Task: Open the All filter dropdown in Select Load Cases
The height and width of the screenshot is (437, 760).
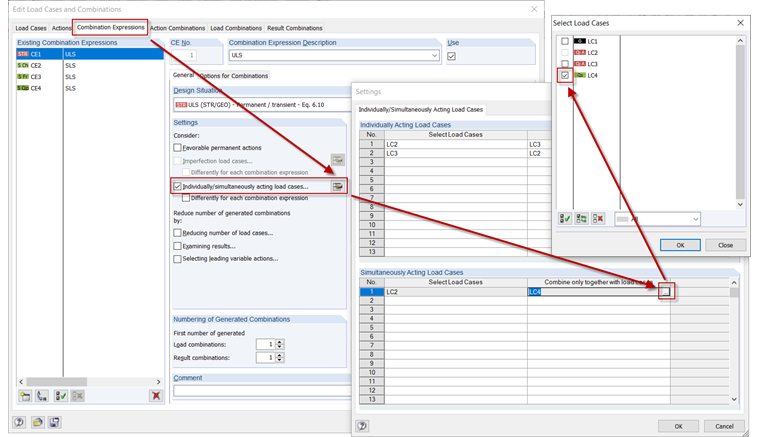Action: coord(695,219)
